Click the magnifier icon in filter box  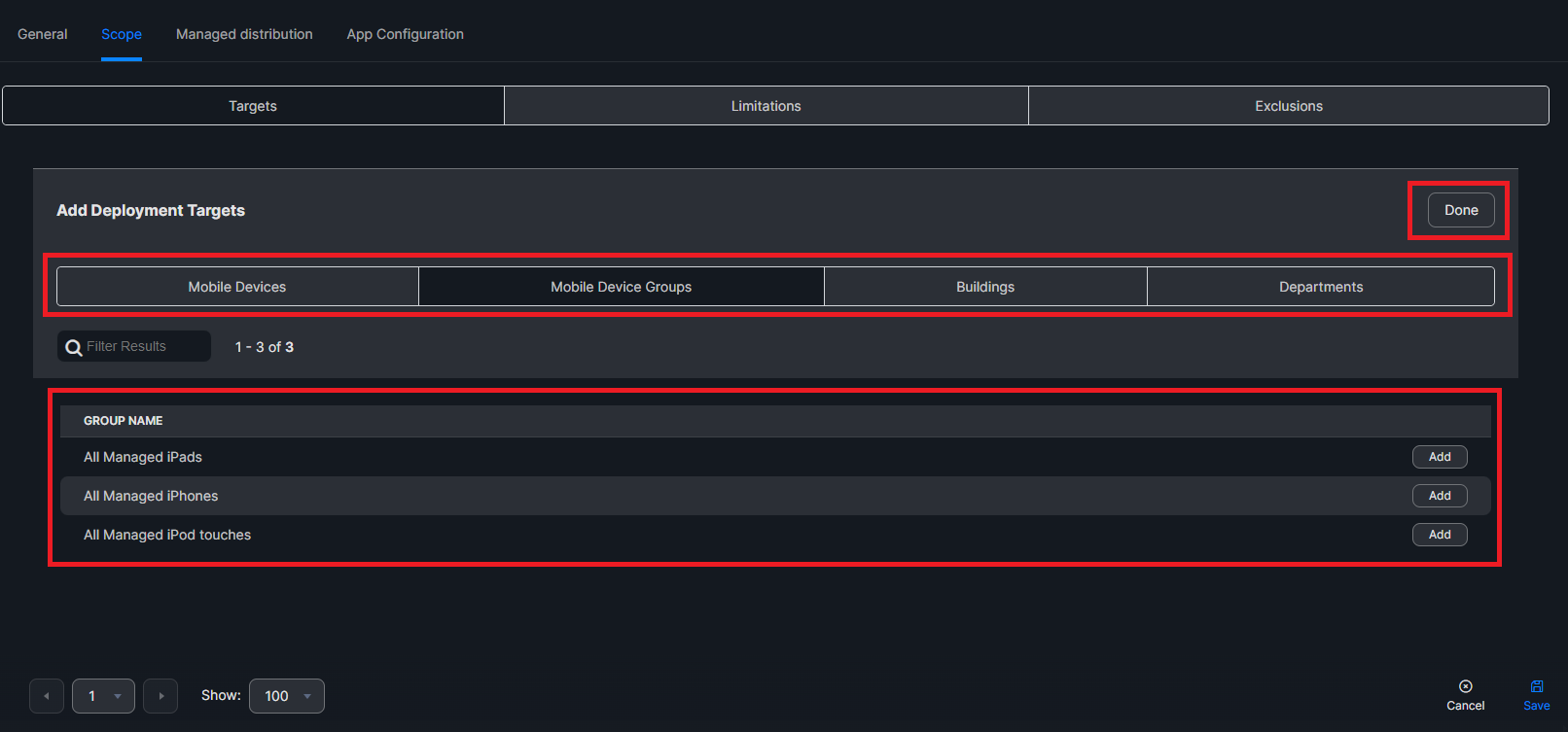[x=74, y=347]
